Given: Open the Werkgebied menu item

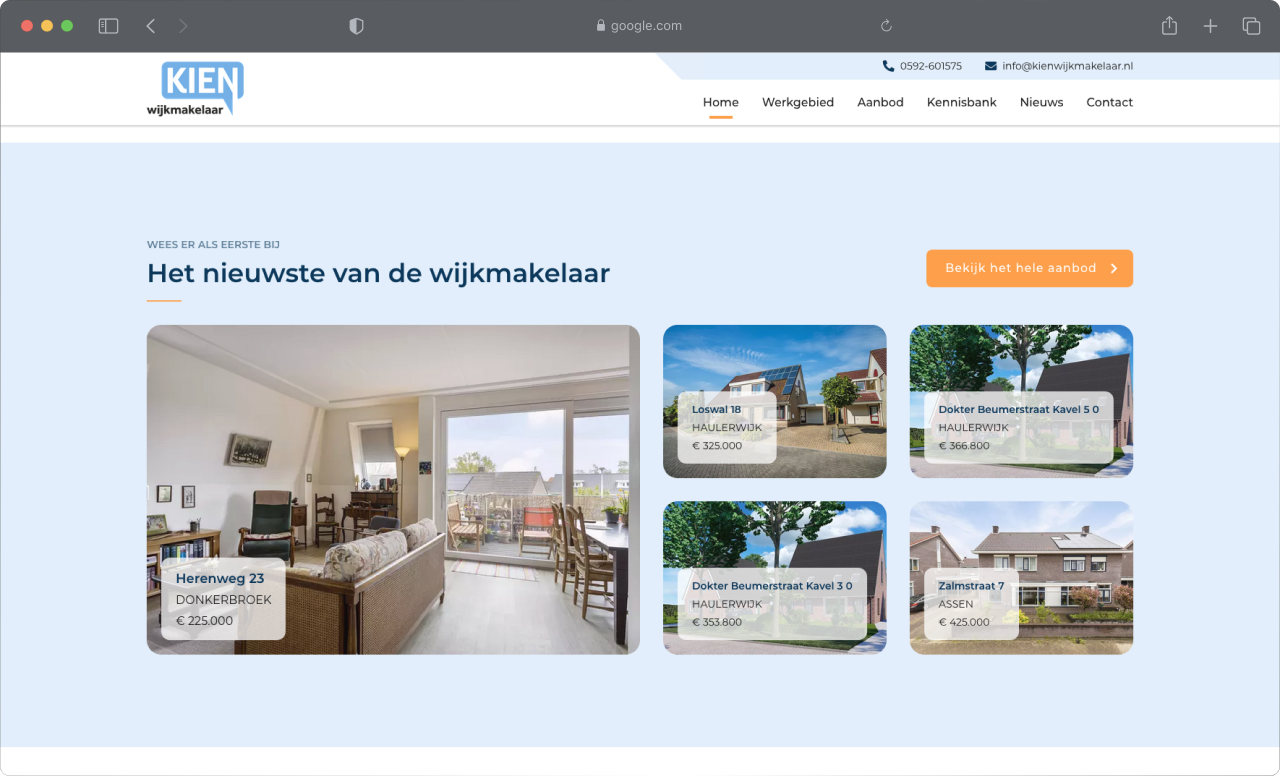Looking at the screenshot, I should [797, 102].
